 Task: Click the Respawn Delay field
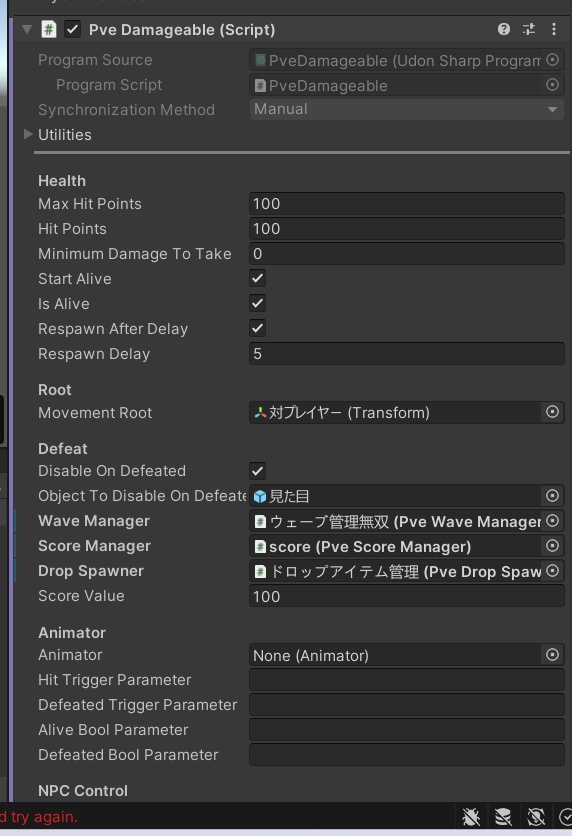click(x=407, y=353)
